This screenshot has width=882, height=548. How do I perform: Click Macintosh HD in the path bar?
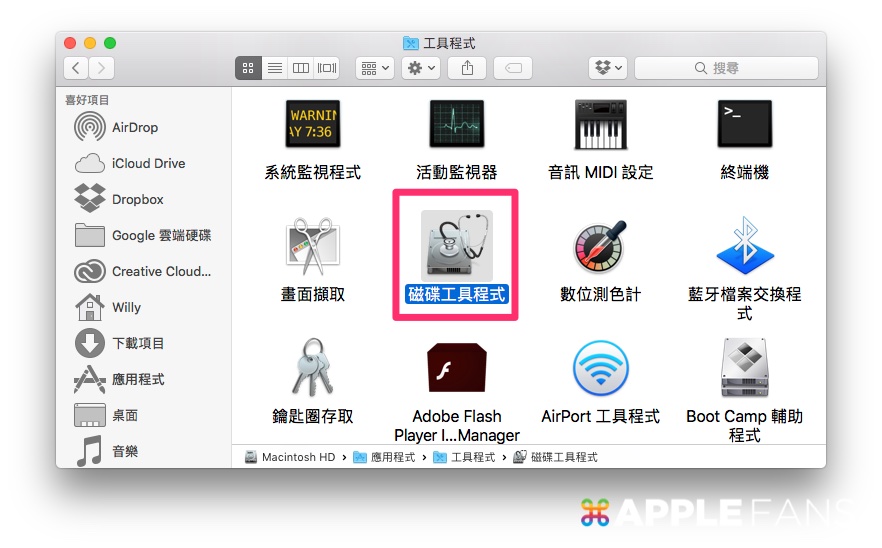pyautogui.click(x=291, y=457)
